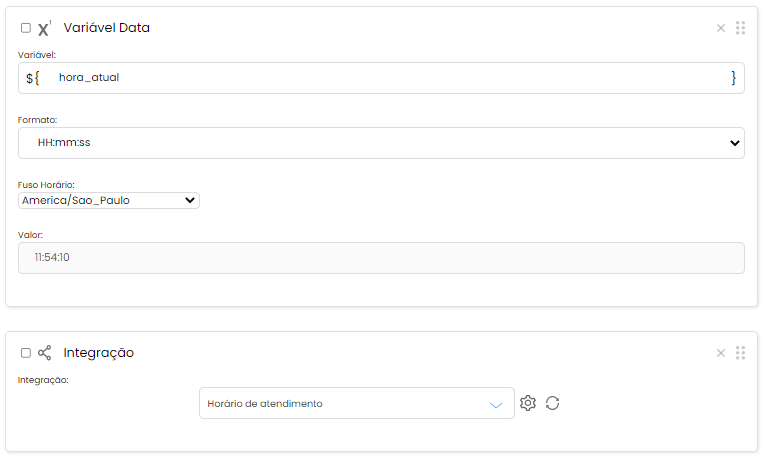Expand the Horário de atendimento dropdown
This screenshot has height=460, width=765.
tap(357, 403)
